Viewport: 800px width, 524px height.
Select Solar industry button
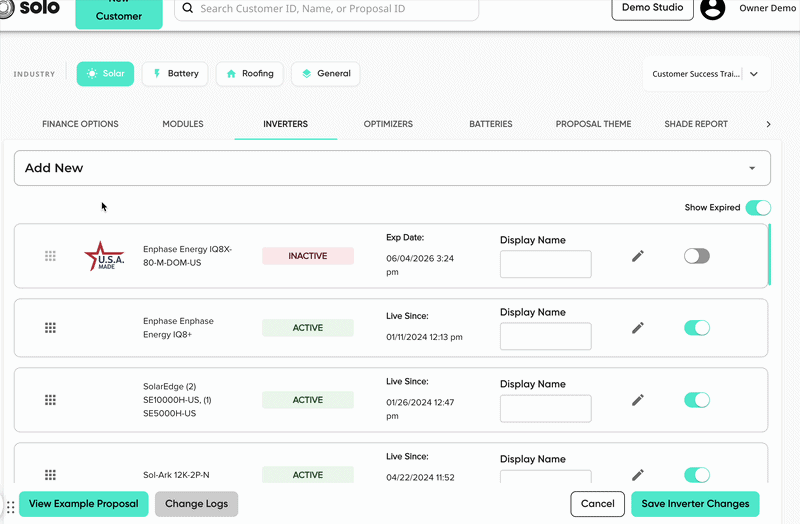click(x=106, y=74)
